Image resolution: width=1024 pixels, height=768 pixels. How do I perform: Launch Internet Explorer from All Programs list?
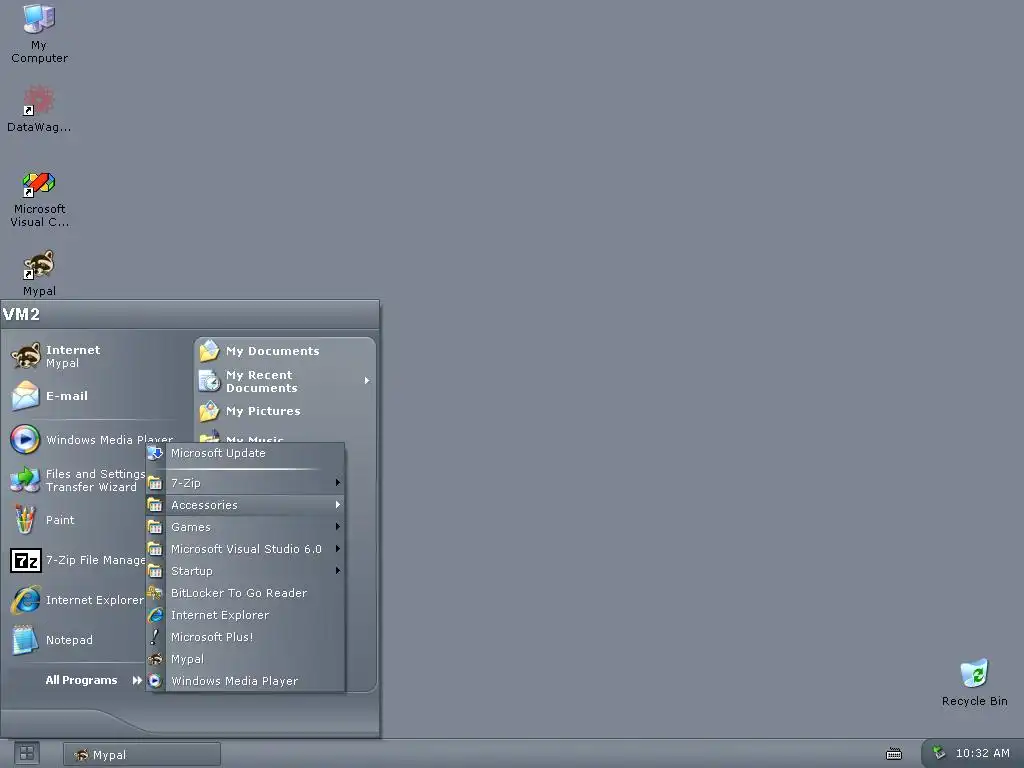pyautogui.click(x=245, y=615)
